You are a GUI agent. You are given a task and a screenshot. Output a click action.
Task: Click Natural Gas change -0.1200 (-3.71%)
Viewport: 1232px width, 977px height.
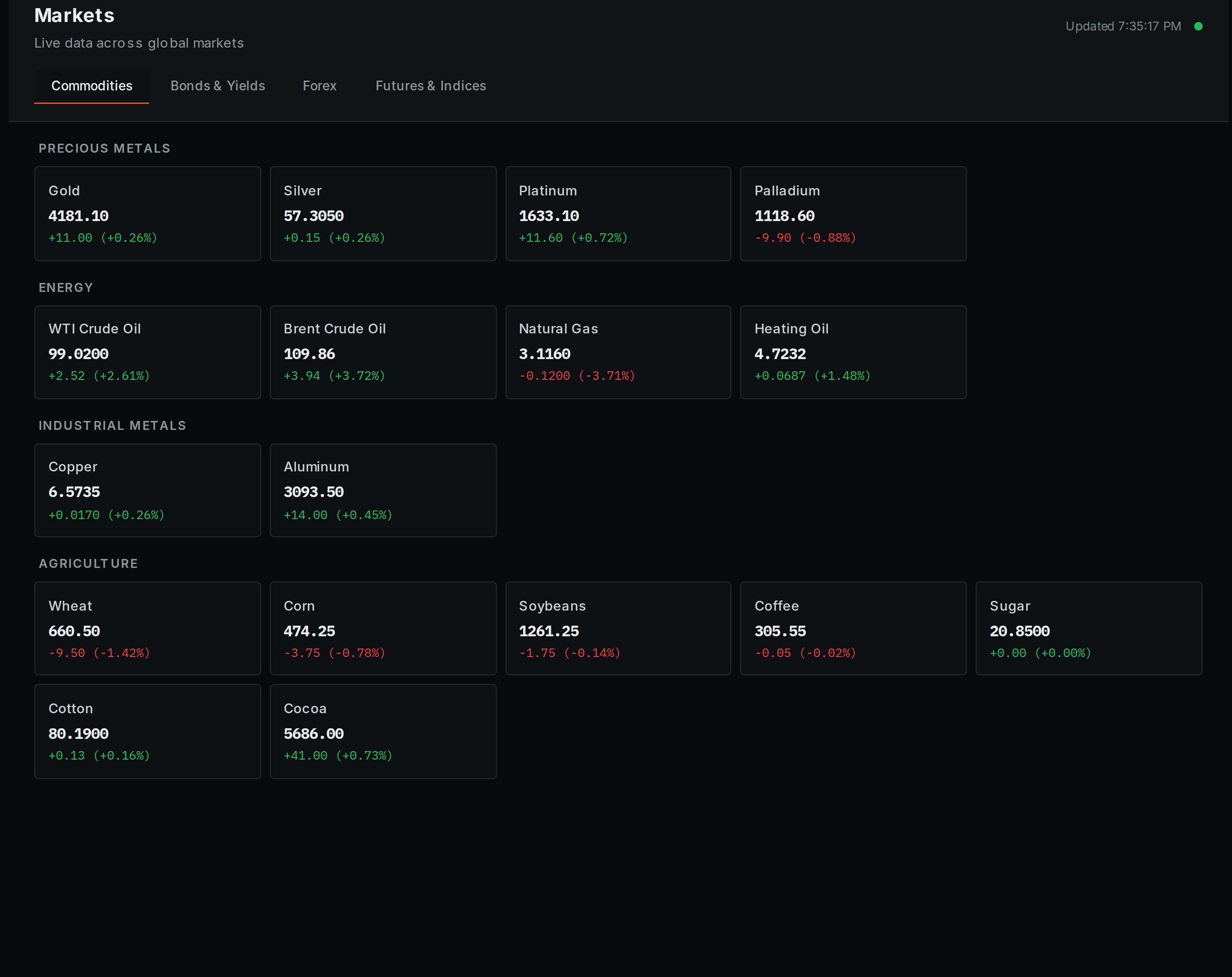(577, 376)
